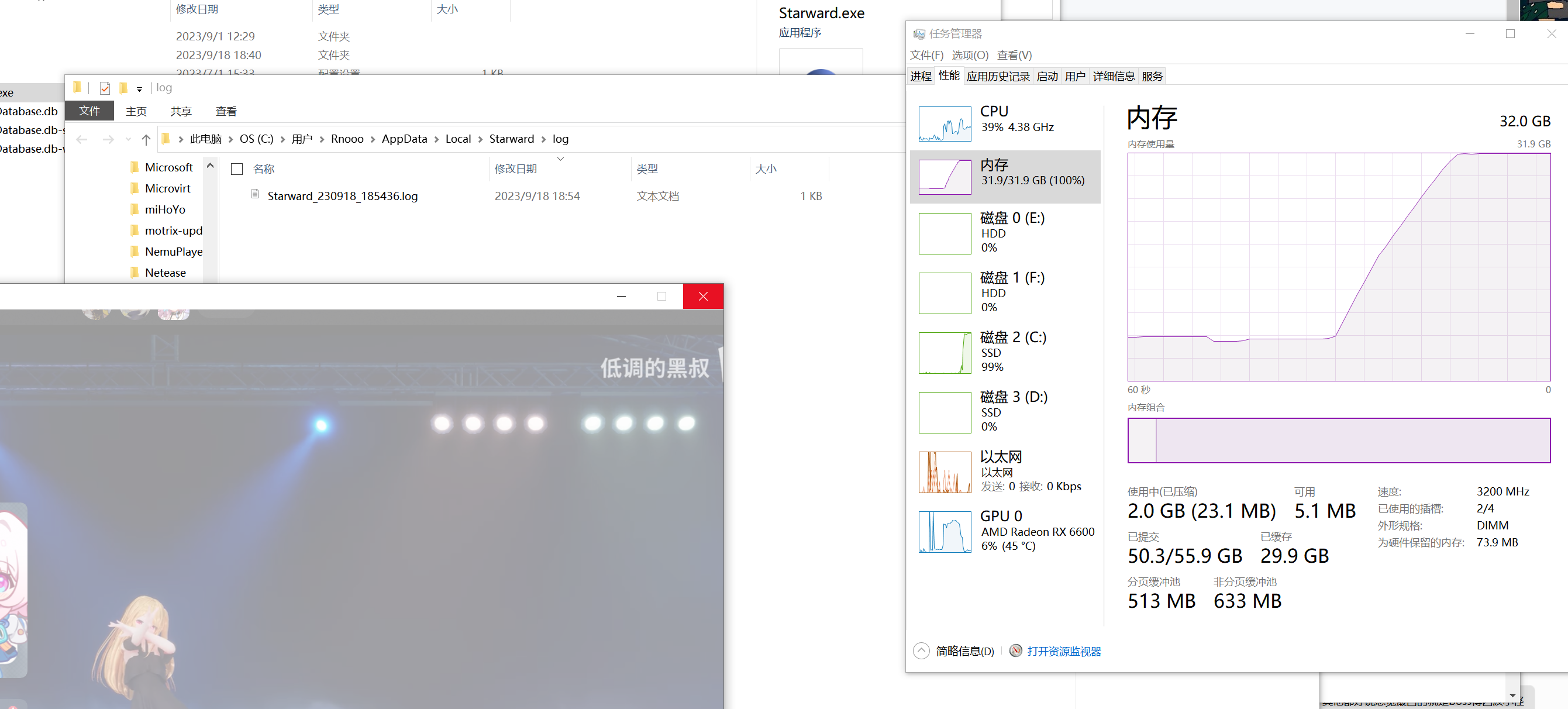Open the miHoYo folder in the sidebar
The image size is (1568, 709).
(165, 209)
